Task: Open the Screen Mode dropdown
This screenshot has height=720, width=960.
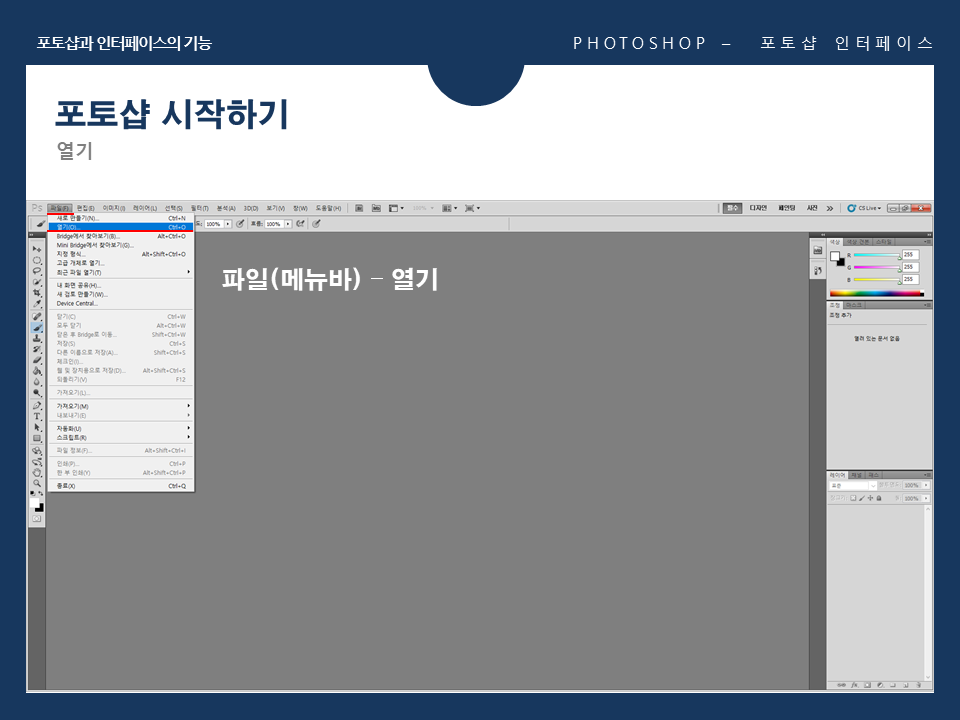Action: (x=472, y=208)
